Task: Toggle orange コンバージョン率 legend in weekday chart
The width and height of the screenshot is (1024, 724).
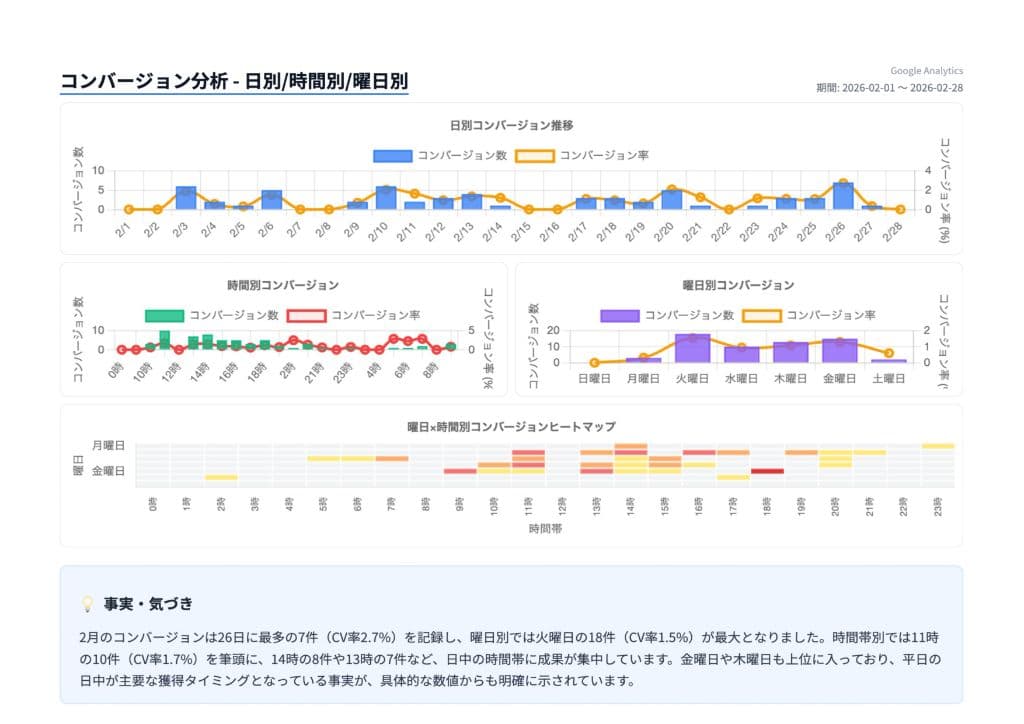Action: tap(761, 315)
